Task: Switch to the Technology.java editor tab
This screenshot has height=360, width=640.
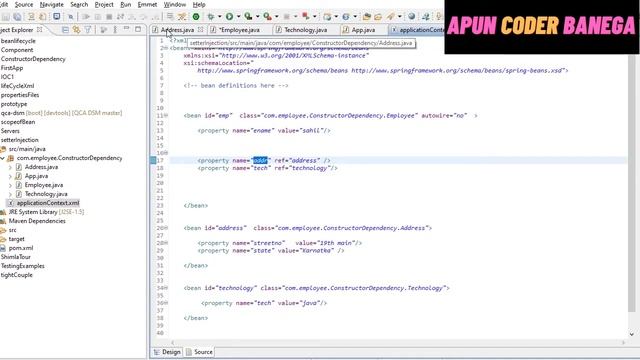Action: click(305, 30)
